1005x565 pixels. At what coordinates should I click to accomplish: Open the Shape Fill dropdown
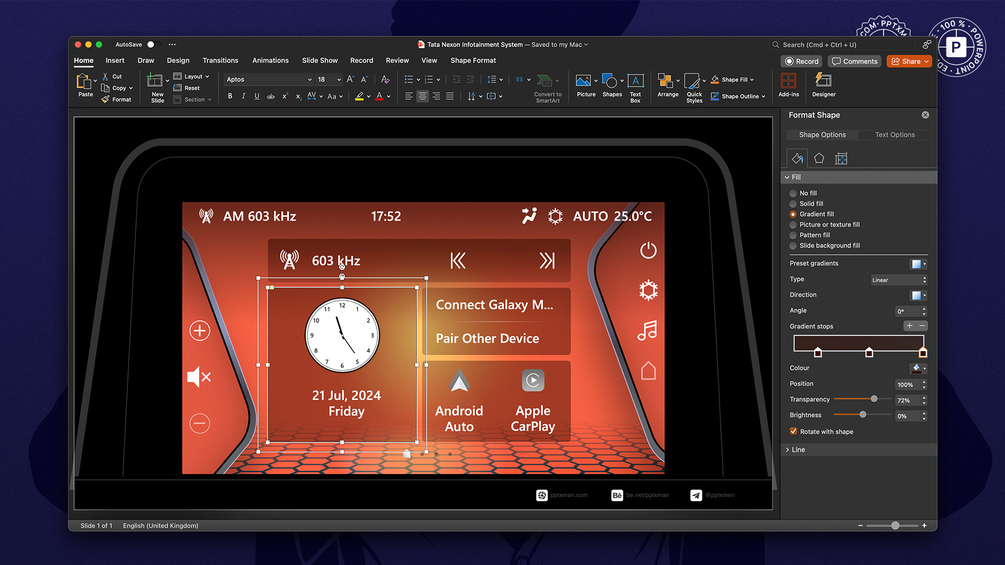pyautogui.click(x=732, y=79)
